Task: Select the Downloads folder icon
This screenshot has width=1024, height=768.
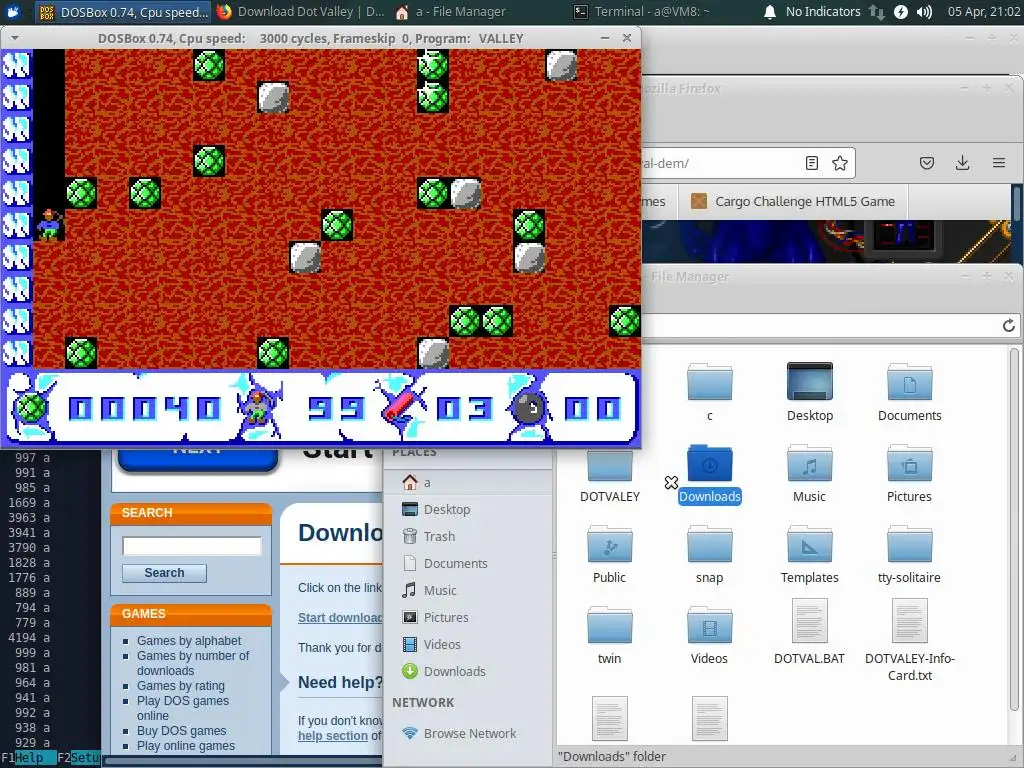Action: pos(709,464)
